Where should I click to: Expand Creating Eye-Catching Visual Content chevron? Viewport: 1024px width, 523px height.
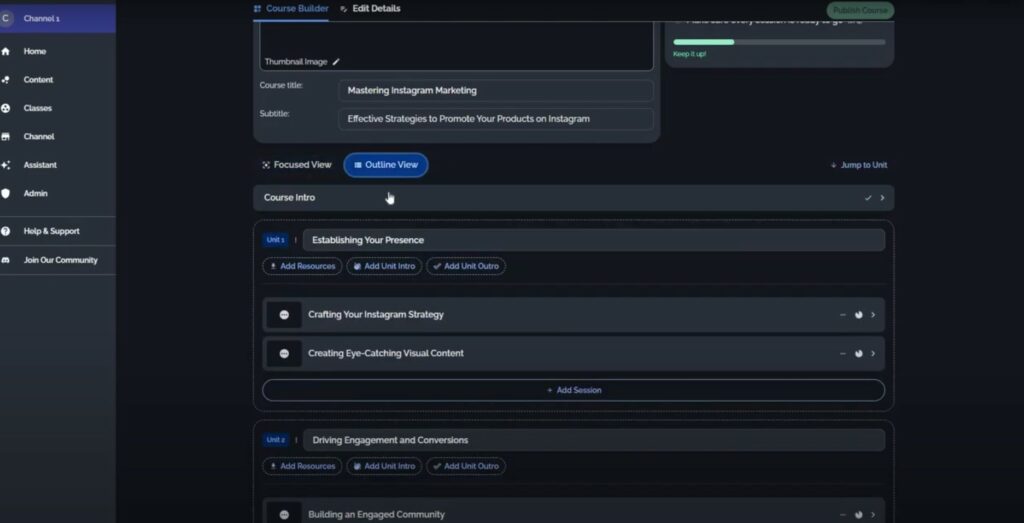(x=873, y=353)
